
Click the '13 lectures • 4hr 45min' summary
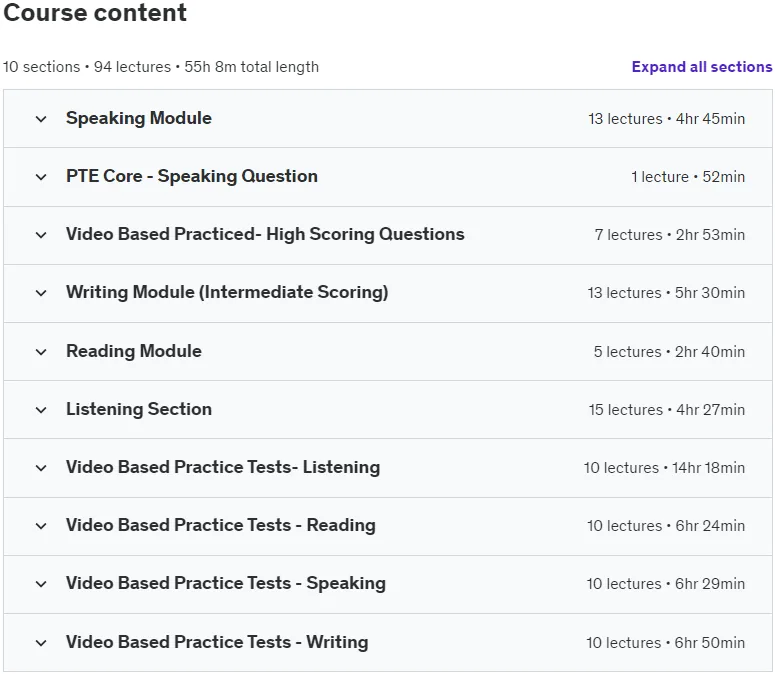tap(666, 119)
